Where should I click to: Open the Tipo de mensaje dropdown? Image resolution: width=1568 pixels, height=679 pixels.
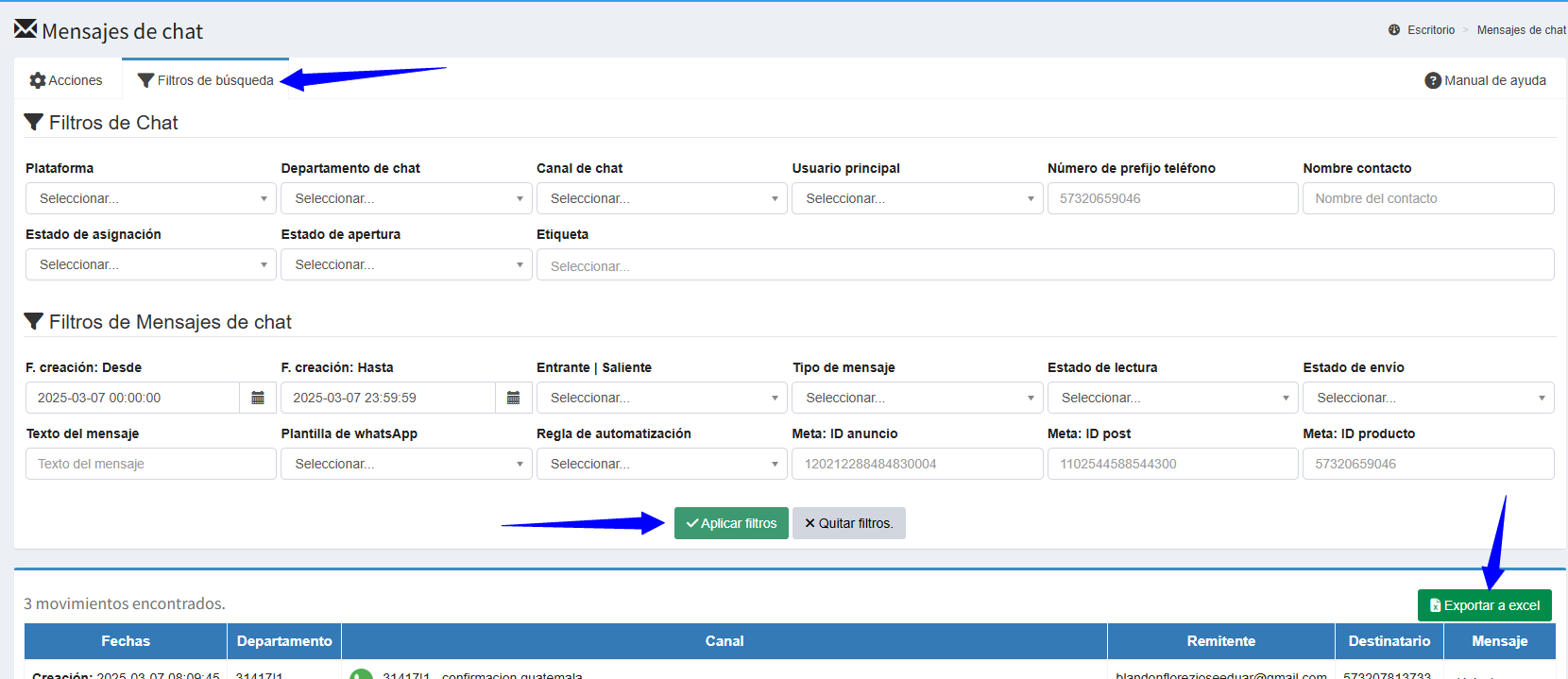click(917, 398)
